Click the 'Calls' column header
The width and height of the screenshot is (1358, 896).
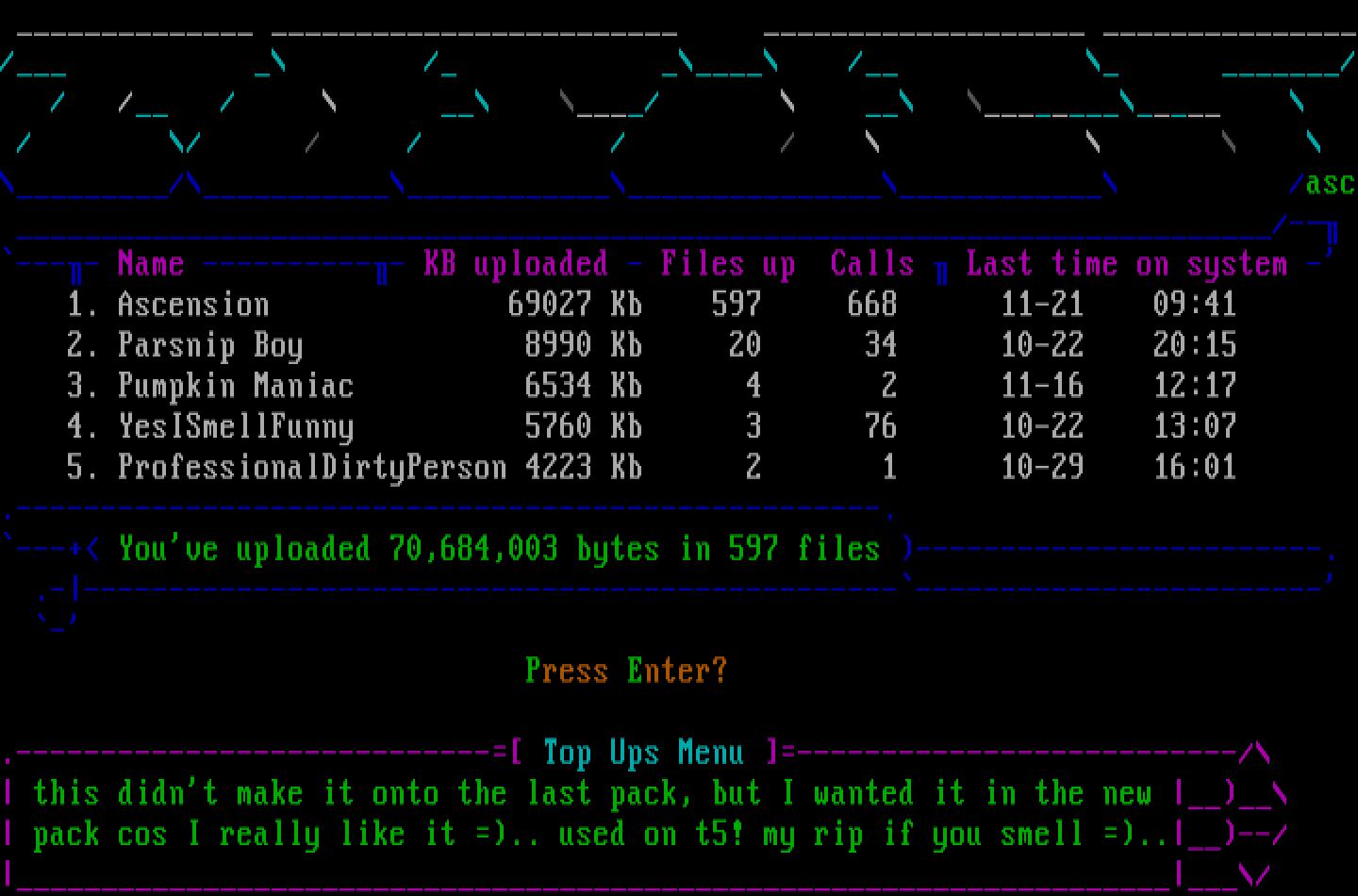point(871,264)
